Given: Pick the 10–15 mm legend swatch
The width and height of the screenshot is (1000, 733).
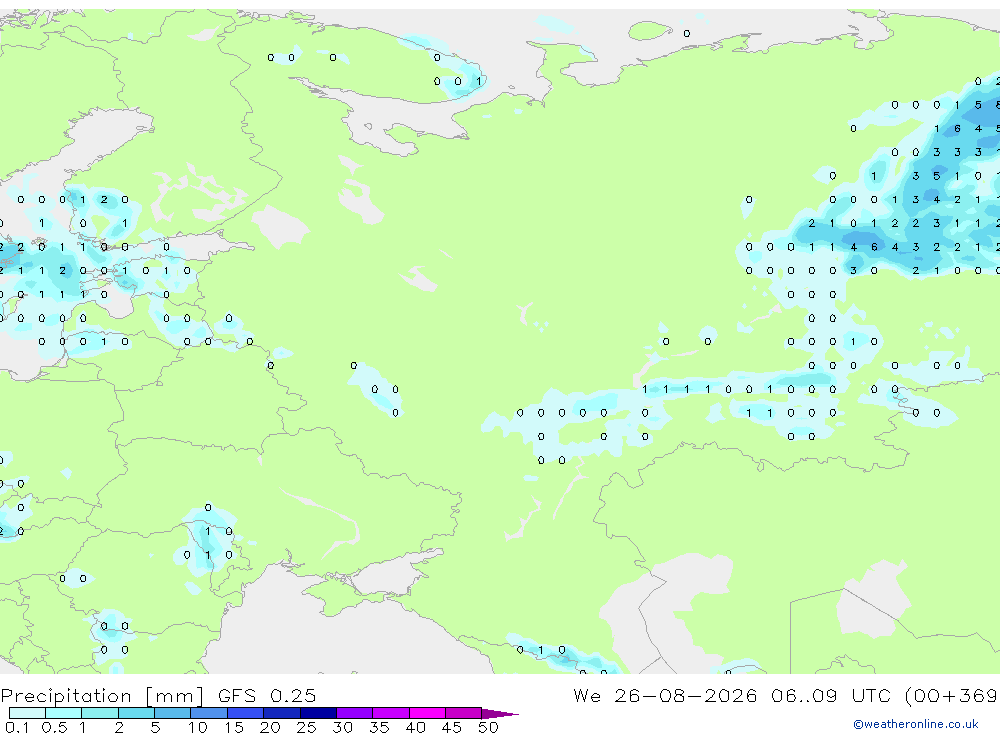Looking at the screenshot, I should pos(209,713).
